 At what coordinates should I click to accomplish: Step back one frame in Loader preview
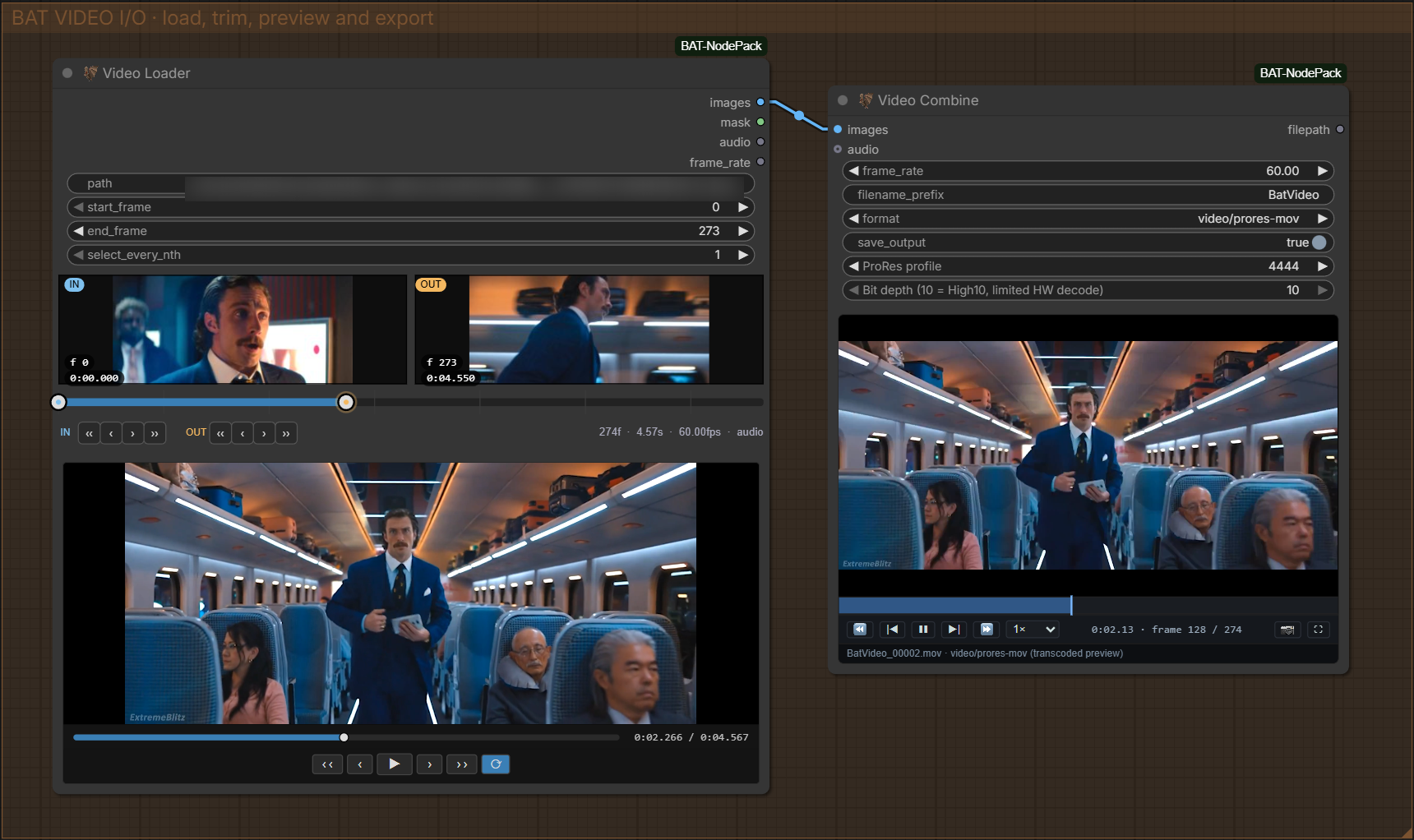pos(360,764)
